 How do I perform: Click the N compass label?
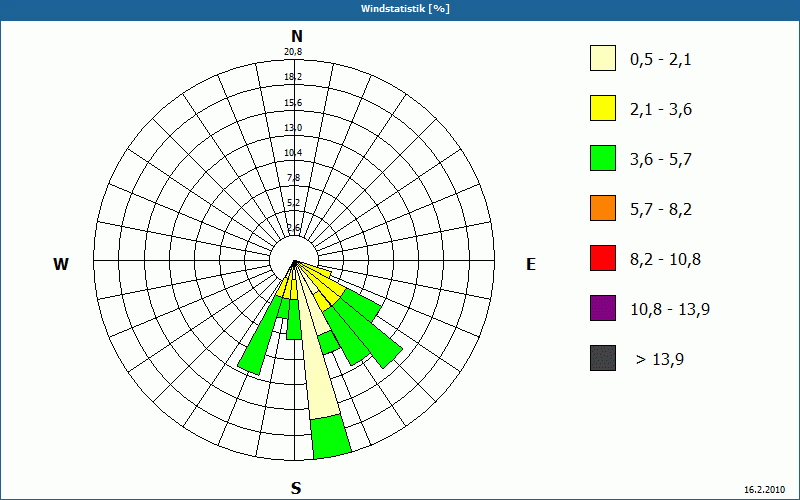pos(296,36)
